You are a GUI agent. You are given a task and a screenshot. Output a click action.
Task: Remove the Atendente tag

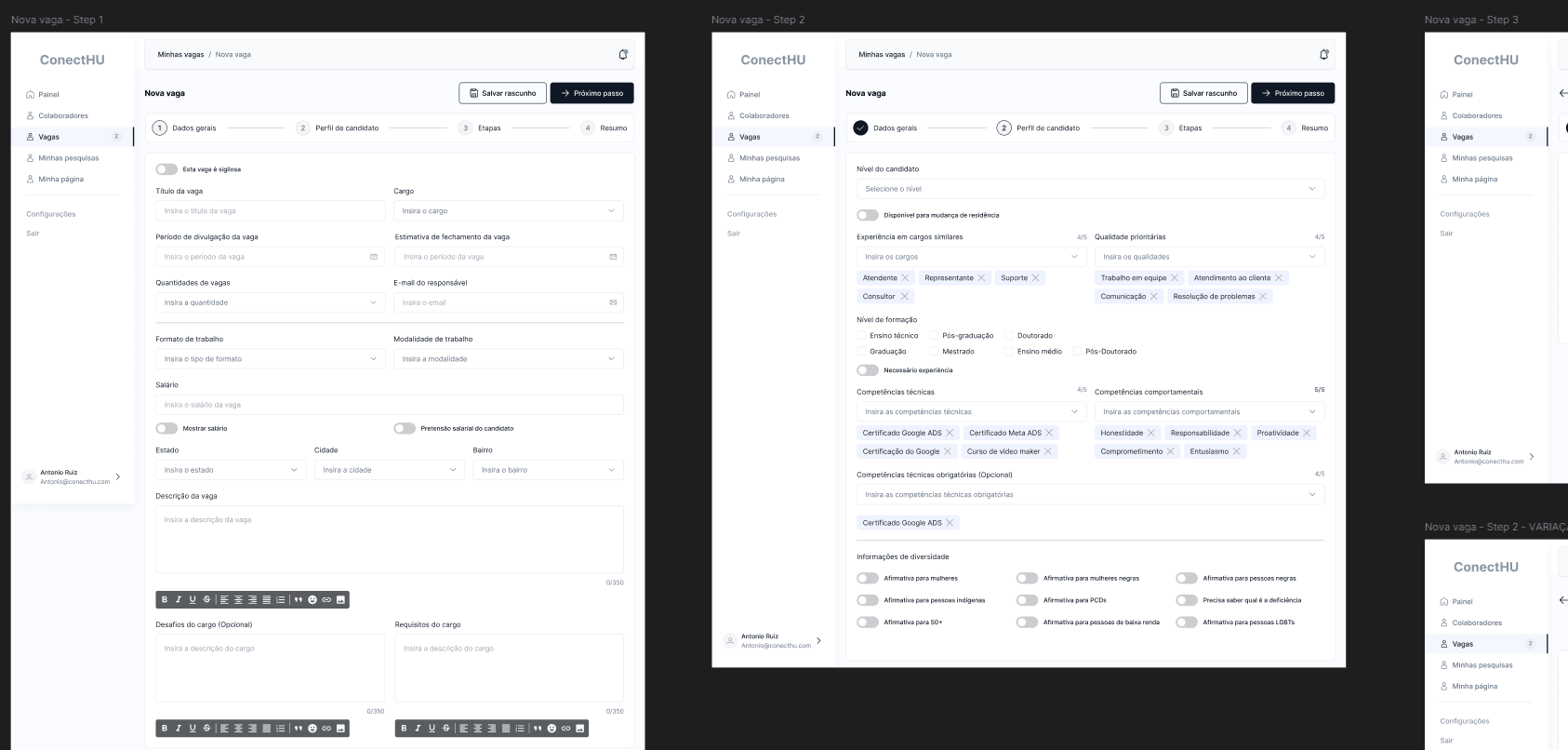click(x=905, y=277)
